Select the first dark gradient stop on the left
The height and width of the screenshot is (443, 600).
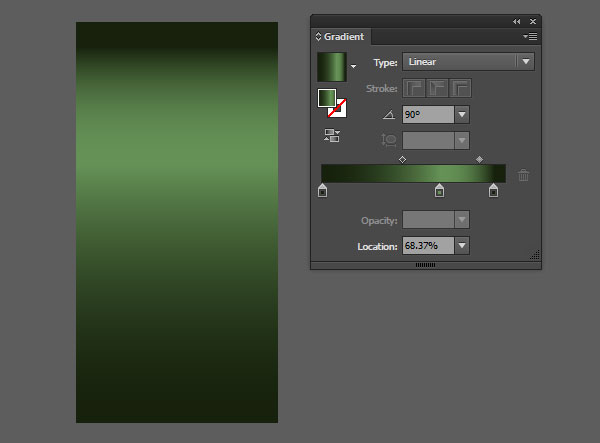click(323, 190)
